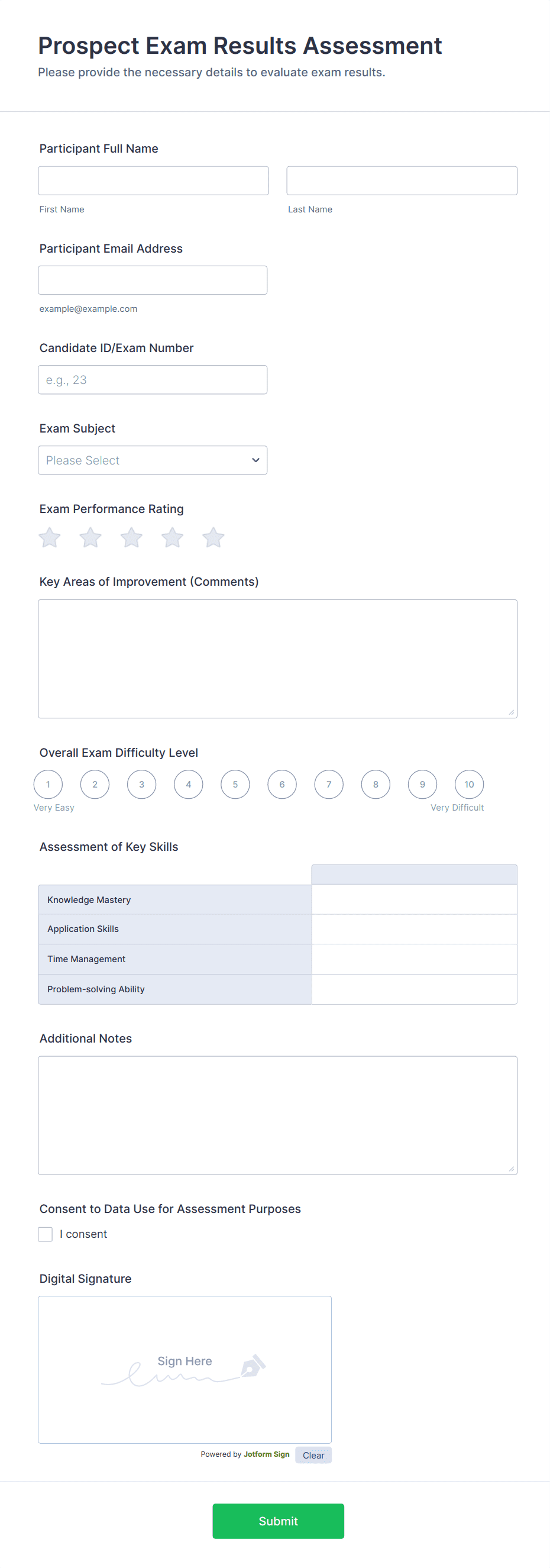Focus the First Name field
Screen dimensions: 550x1568
tap(153, 181)
